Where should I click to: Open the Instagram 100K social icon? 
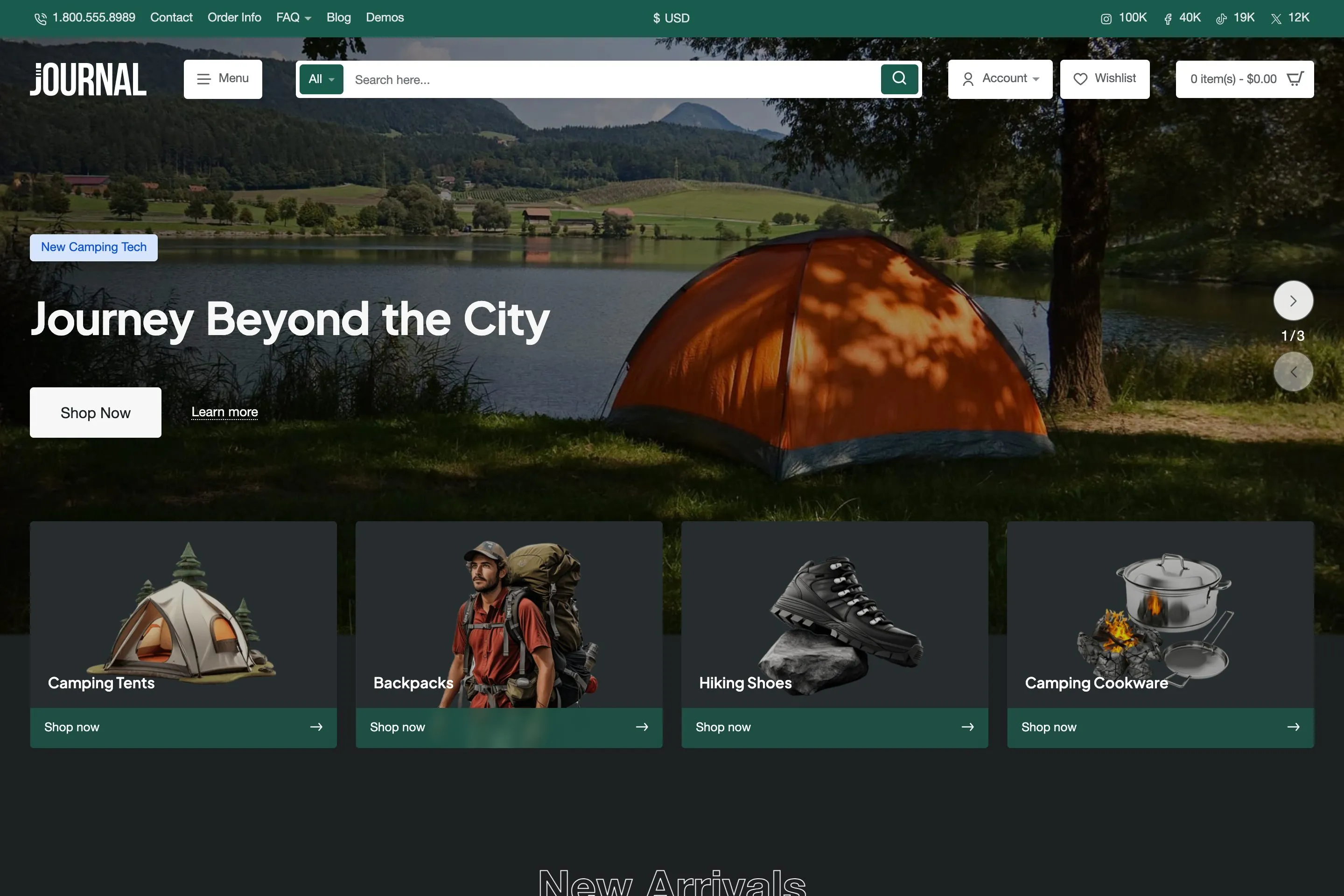pyautogui.click(x=1106, y=19)
